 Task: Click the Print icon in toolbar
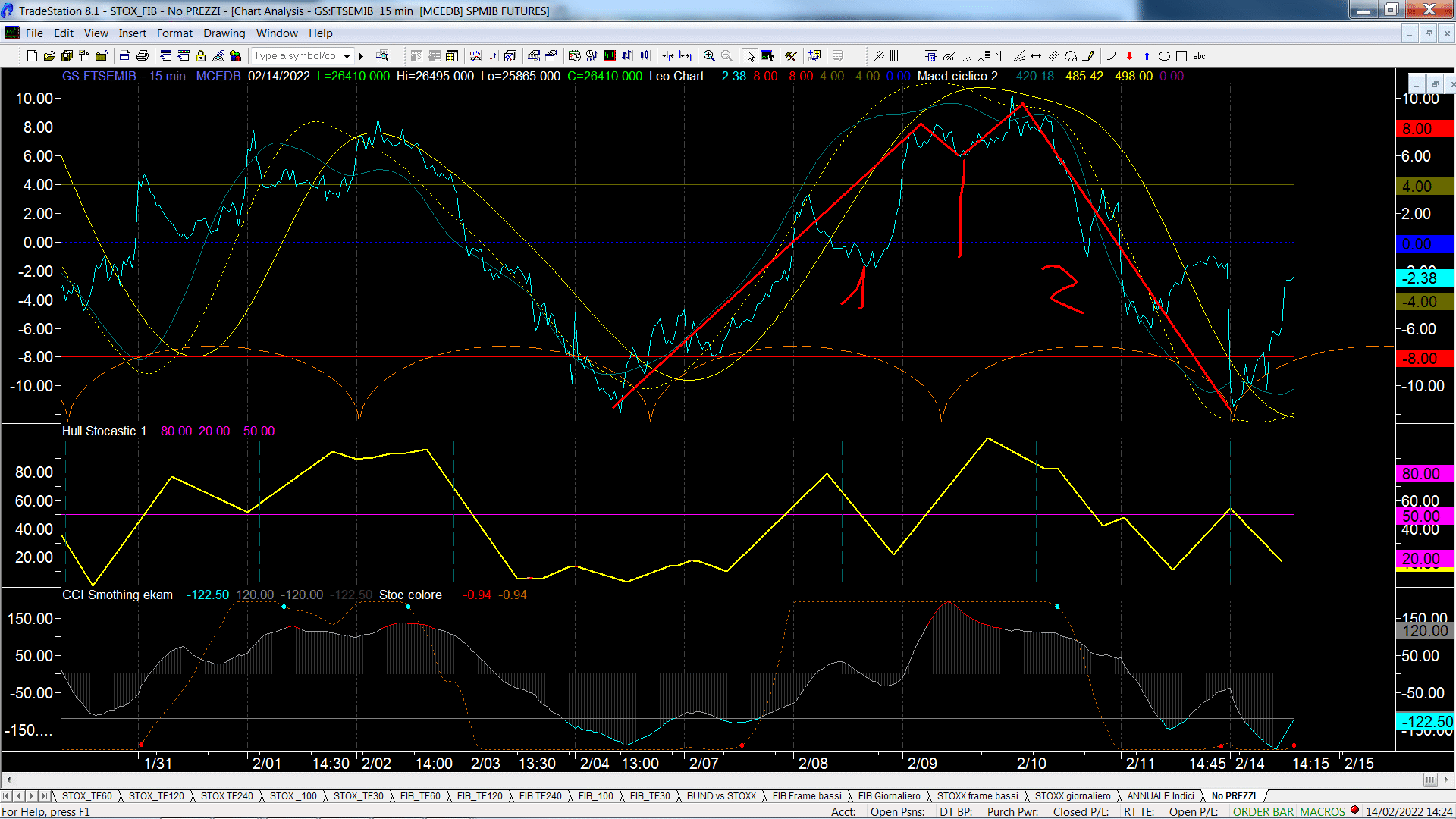tap(142, 56)
